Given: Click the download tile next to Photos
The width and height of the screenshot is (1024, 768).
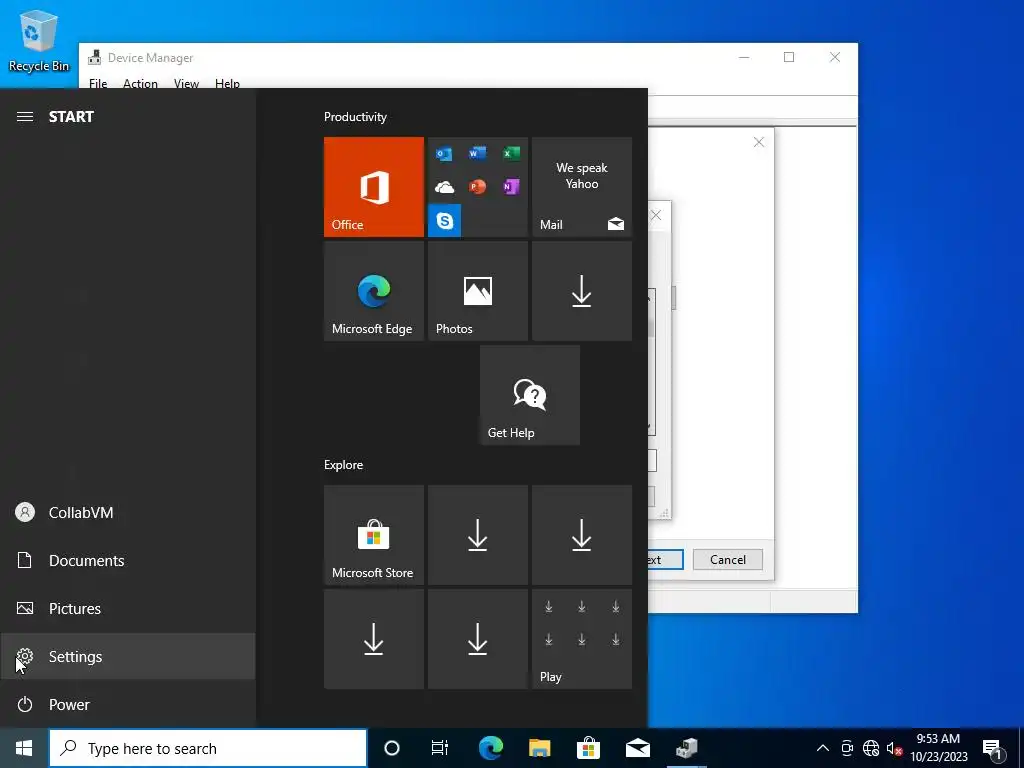Looking at the screenshot, I should [x=582, y=291].
